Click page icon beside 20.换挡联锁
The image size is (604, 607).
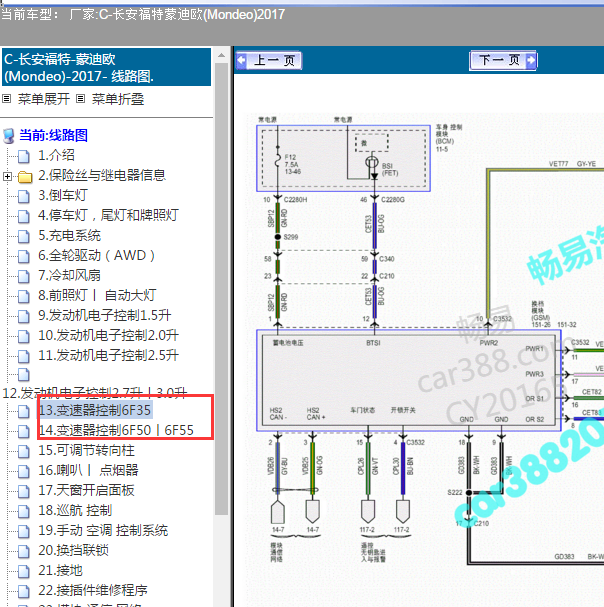[24, 552]
